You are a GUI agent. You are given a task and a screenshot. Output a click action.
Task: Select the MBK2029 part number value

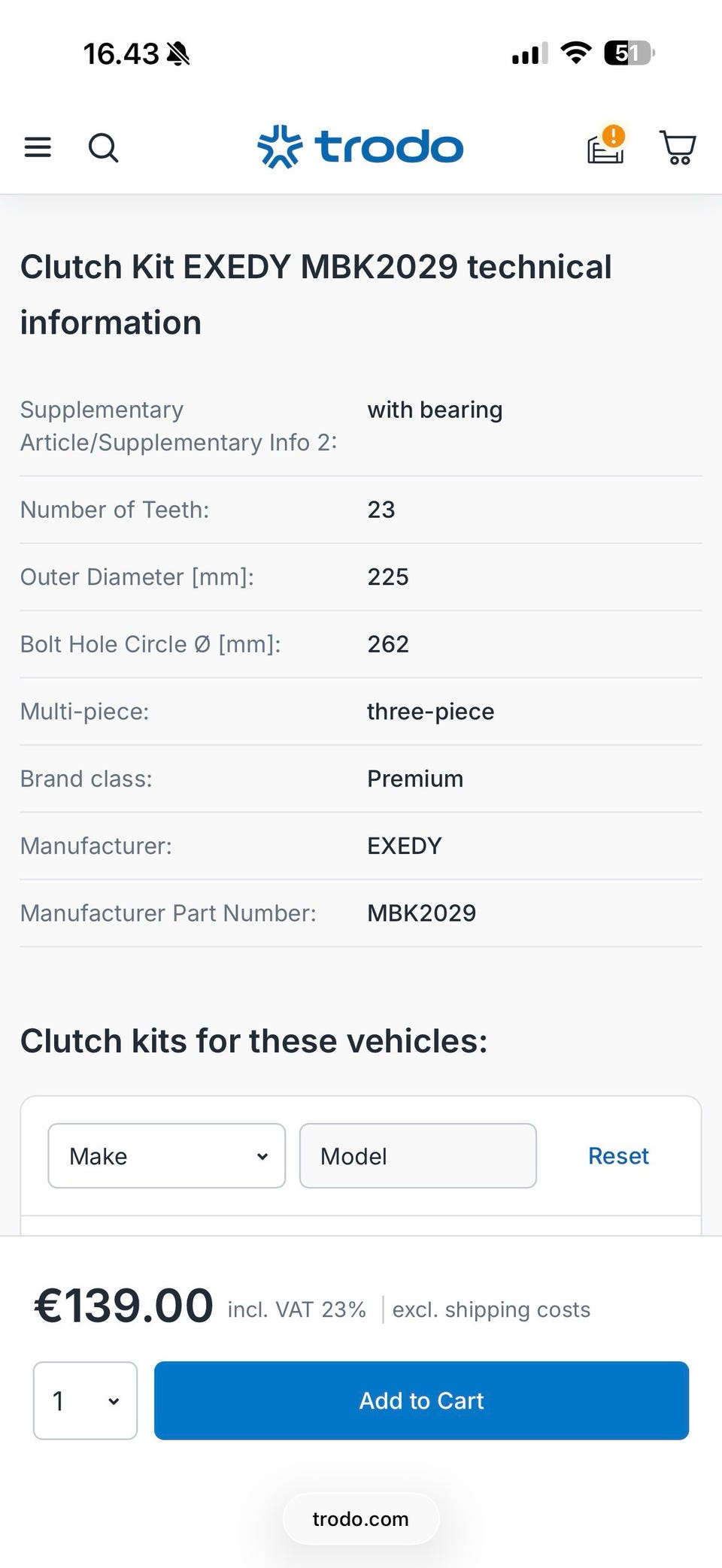tap(422, 913)
